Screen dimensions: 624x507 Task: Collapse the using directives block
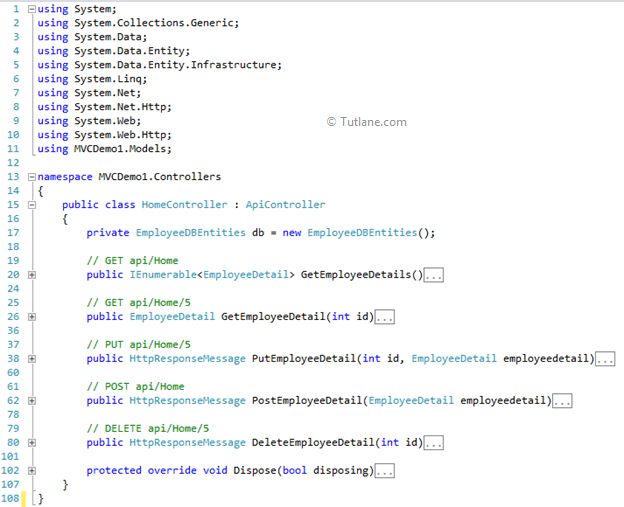click(32, 9)
